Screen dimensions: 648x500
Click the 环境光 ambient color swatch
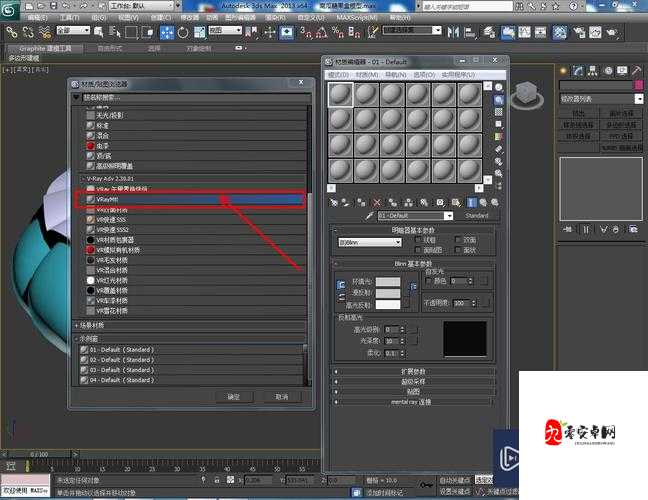pyautogui.click(x=388, y=281)
